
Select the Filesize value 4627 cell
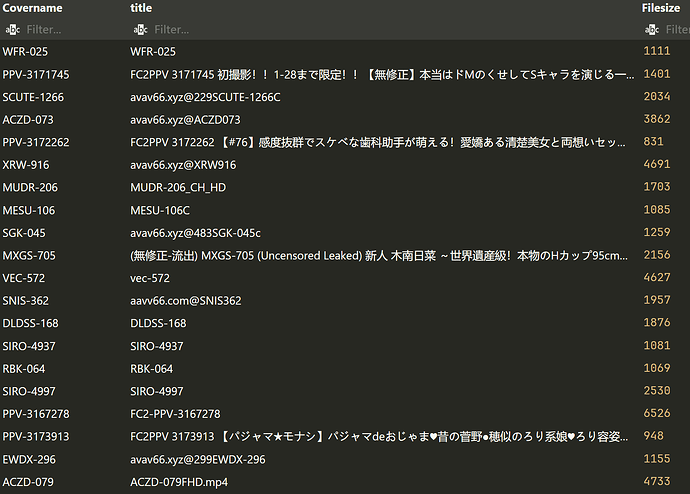(x=657, y=278)
